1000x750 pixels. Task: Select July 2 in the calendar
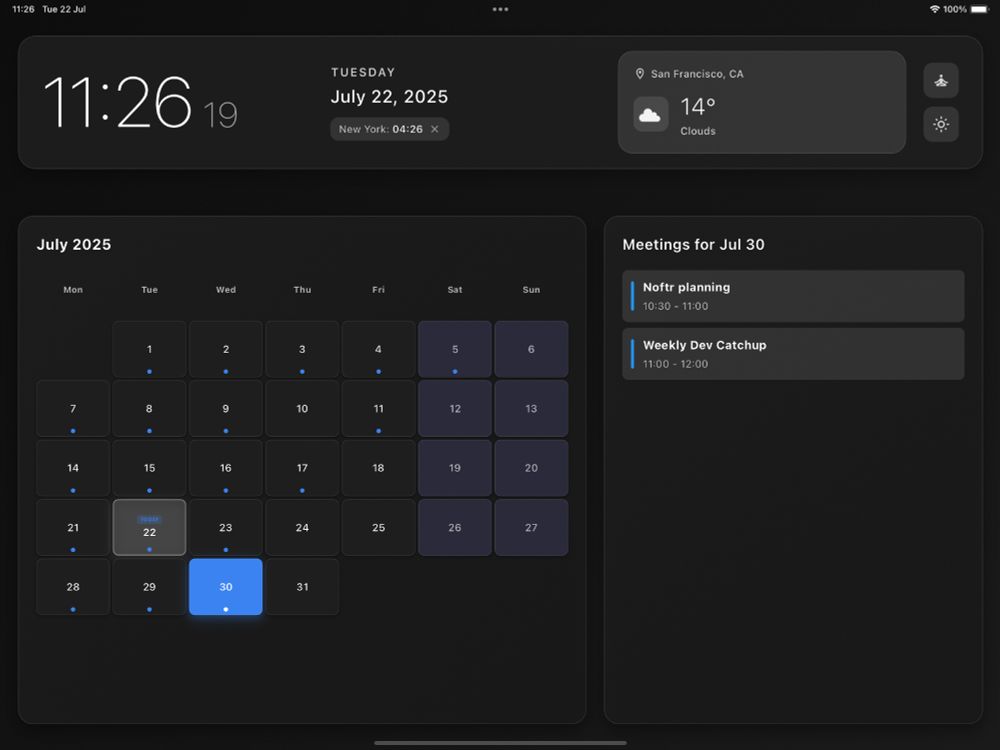(x=226, y=349)
